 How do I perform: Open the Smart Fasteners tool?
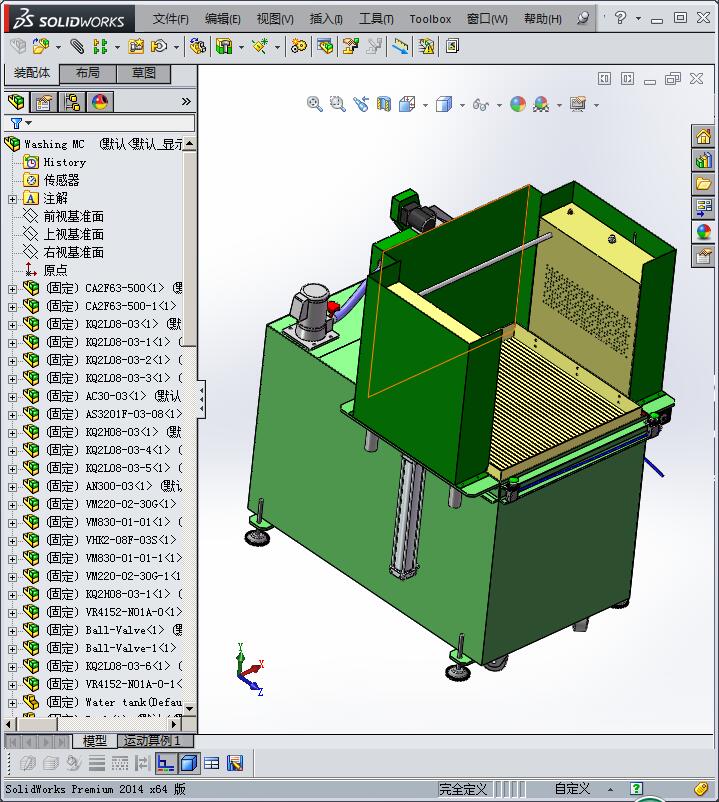coord(136,47)
